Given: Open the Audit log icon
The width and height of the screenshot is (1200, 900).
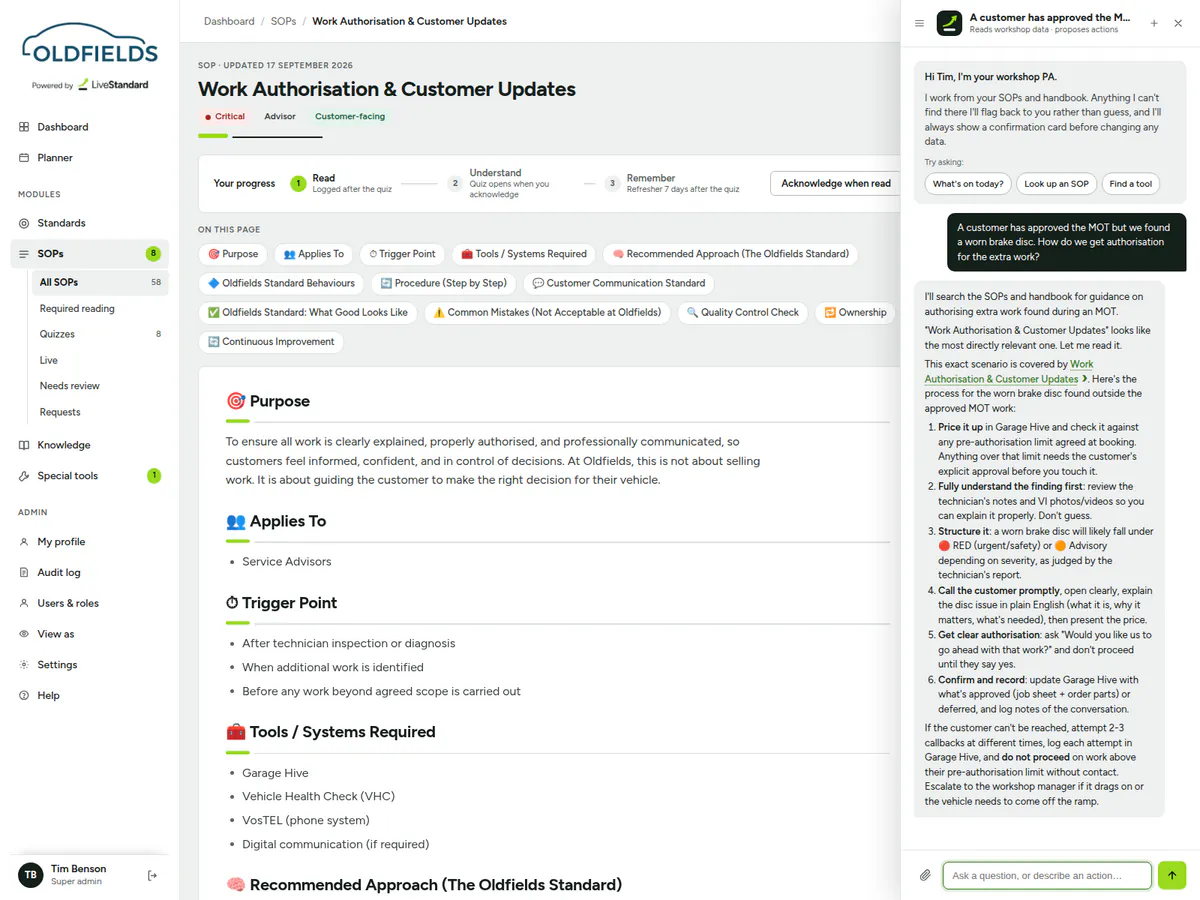Looking at the screenshot, I should 24,573.
